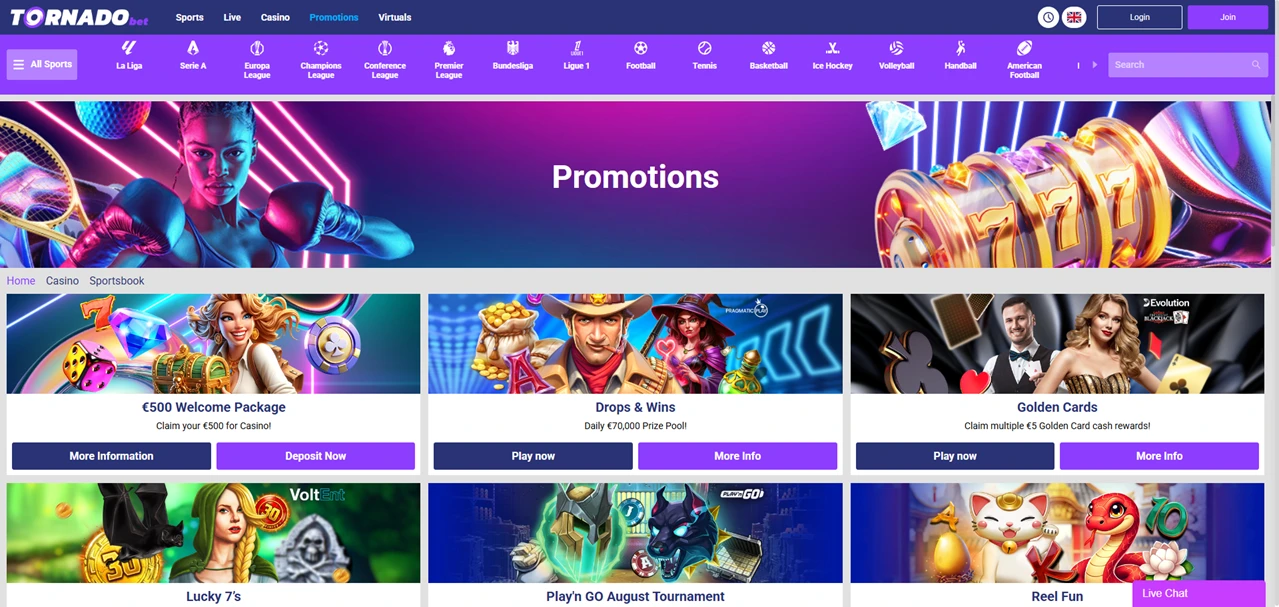Open the Casino top menu item
This screenshot has height=607, width=1279.
pos(275,17)
